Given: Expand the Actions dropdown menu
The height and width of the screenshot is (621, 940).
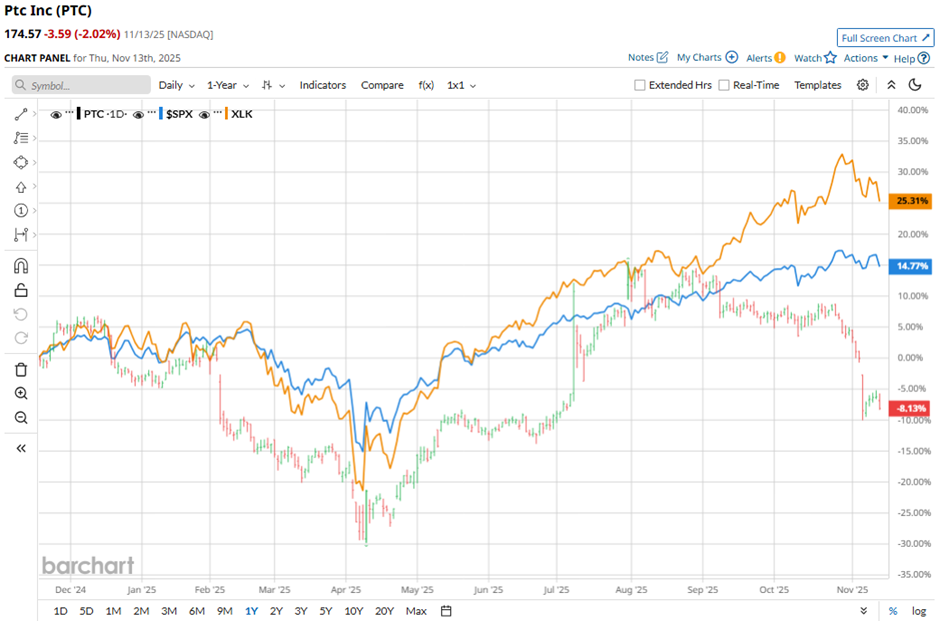Looking at the screenshot, I should [866, 58].
